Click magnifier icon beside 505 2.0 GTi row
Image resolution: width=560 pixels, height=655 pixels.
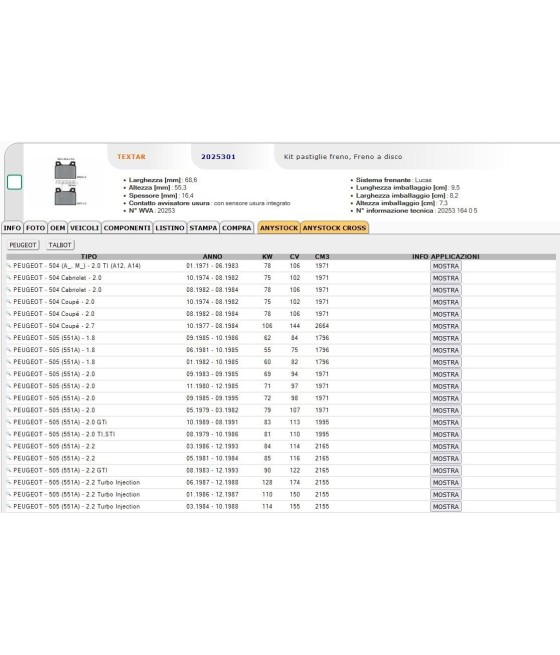(x=9, y=422)
